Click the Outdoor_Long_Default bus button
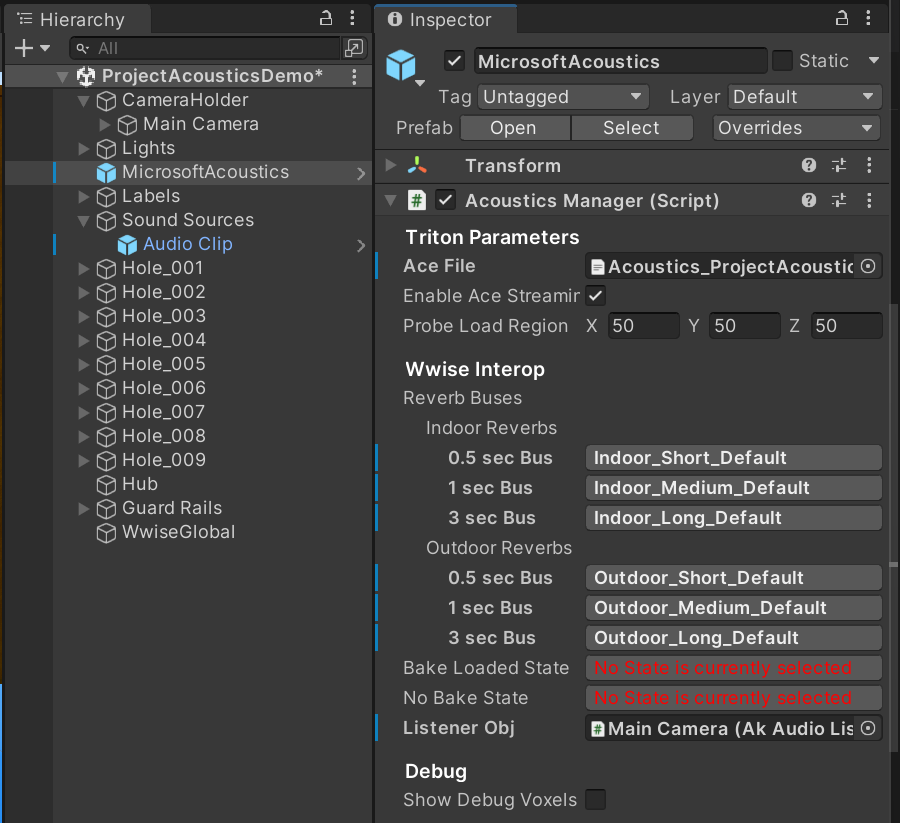Viewport: 900px width, 823px height. (x=734, y=638)
